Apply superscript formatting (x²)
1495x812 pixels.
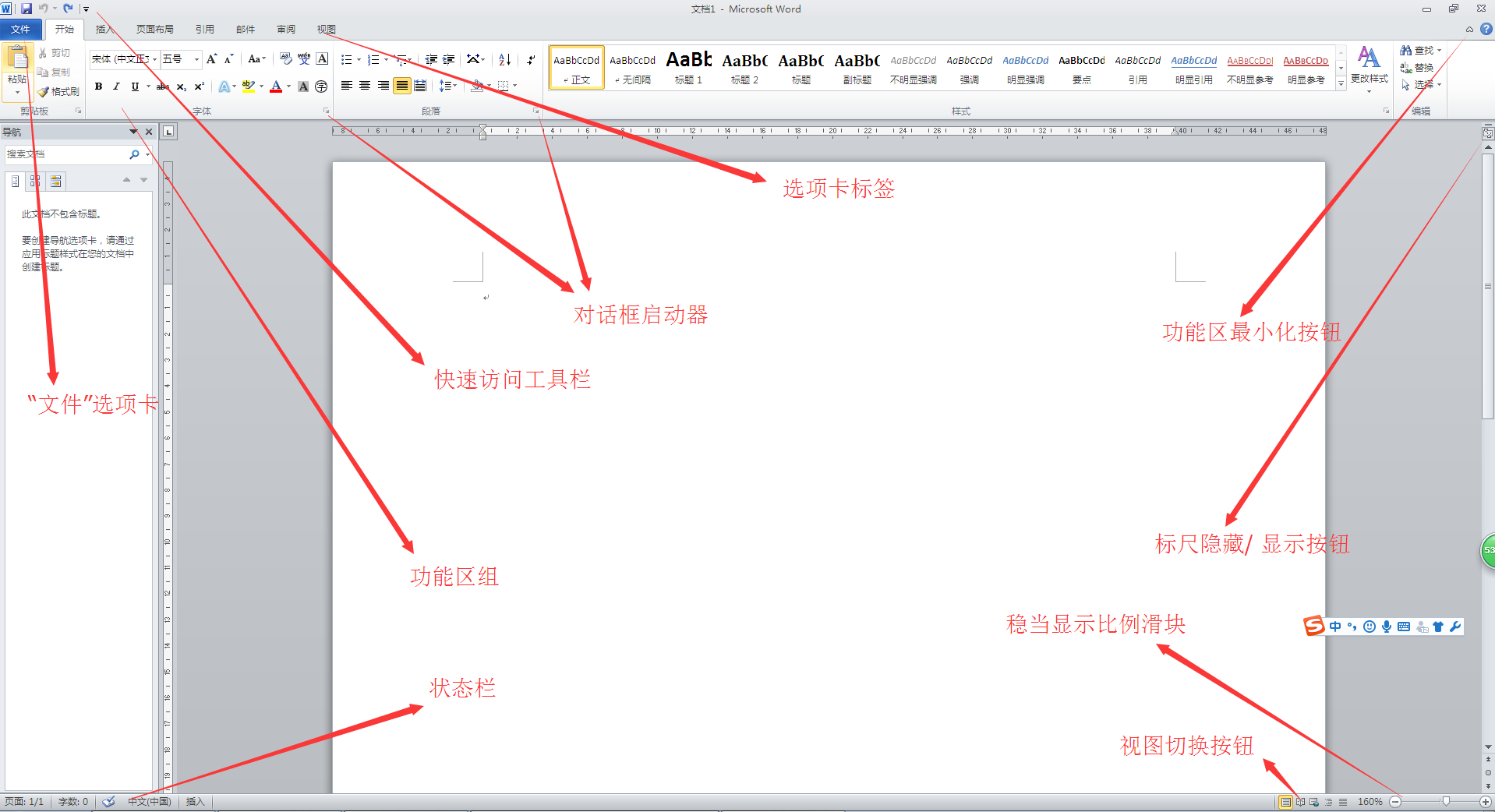coord(200,86)
